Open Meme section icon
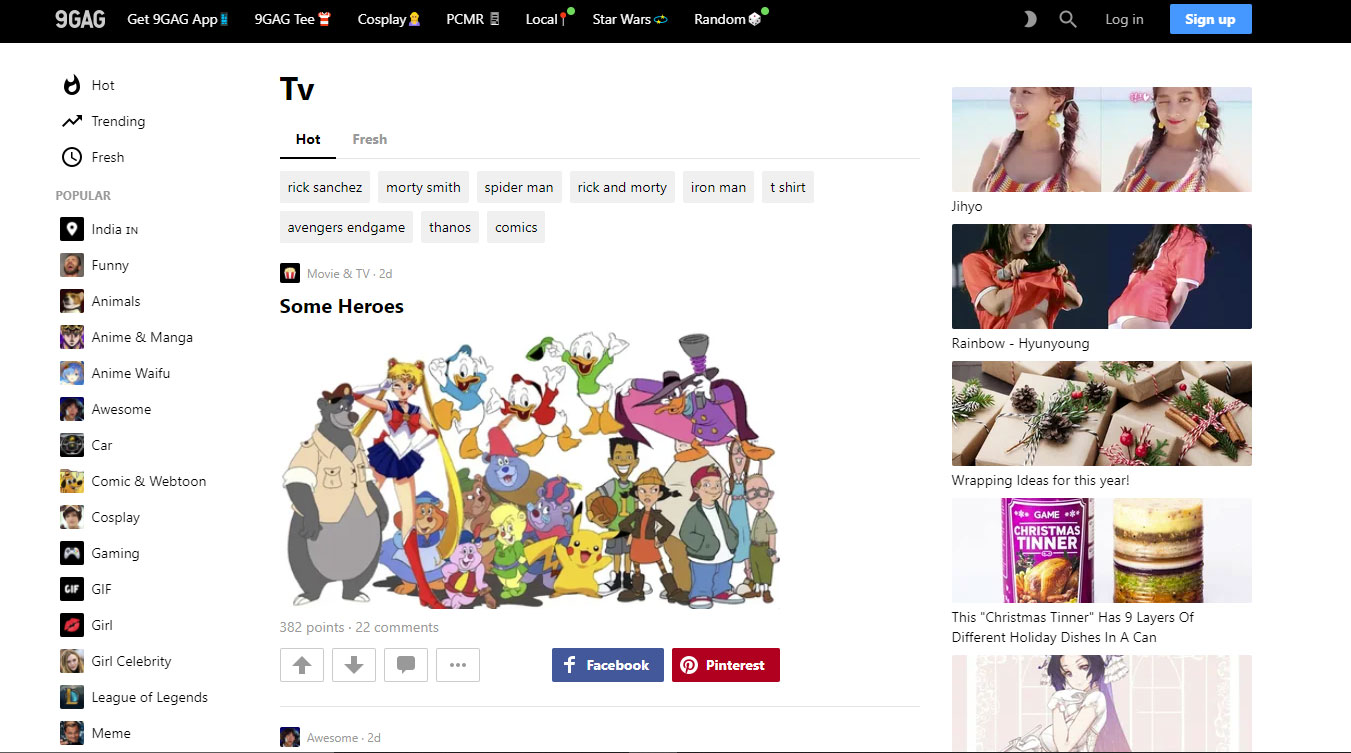This screenshot has width=1351, height=753. 71,733
